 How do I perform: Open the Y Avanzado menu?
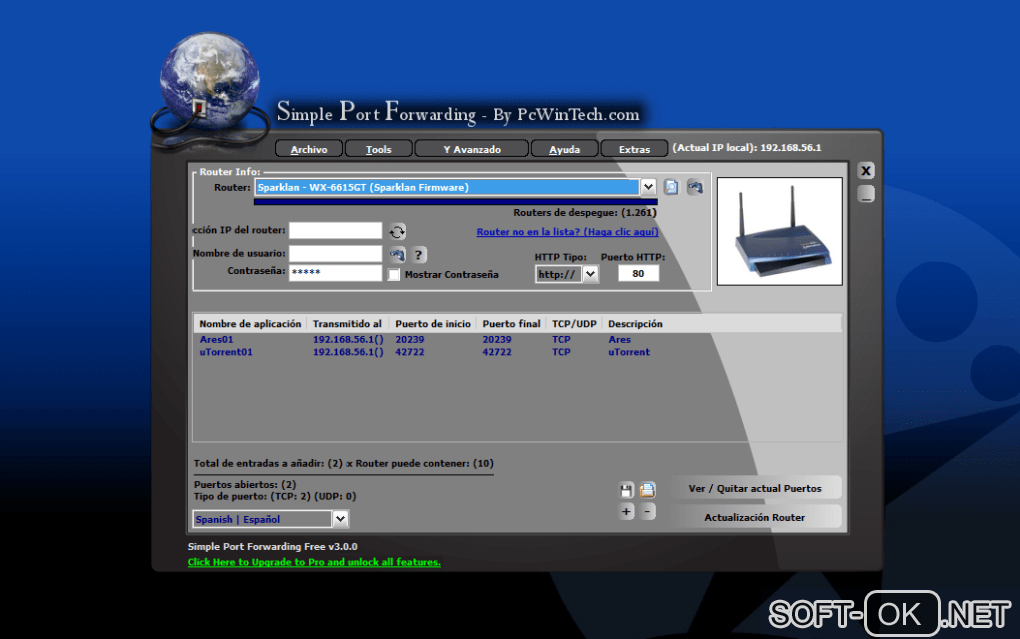[x=472, y=149]
